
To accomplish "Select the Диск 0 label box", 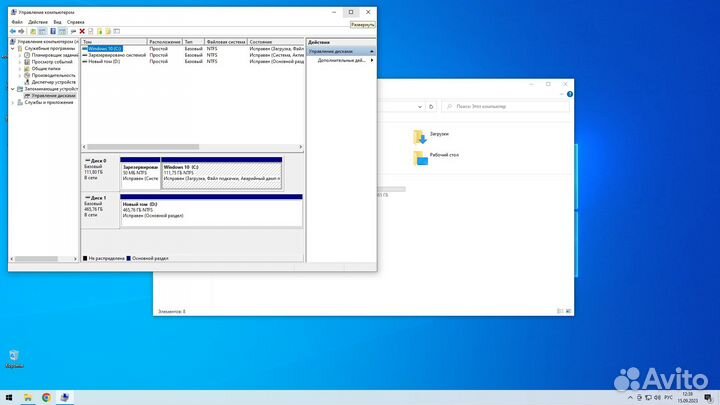I will 100,173.
